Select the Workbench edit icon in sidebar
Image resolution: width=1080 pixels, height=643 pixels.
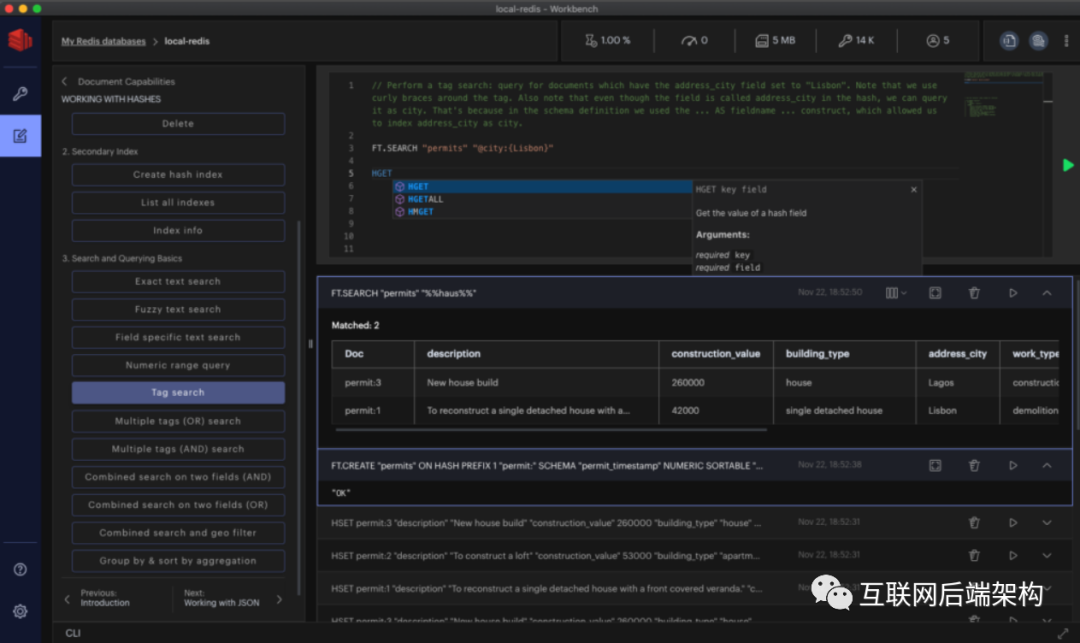pyautogui.click(x=20, y=136)
